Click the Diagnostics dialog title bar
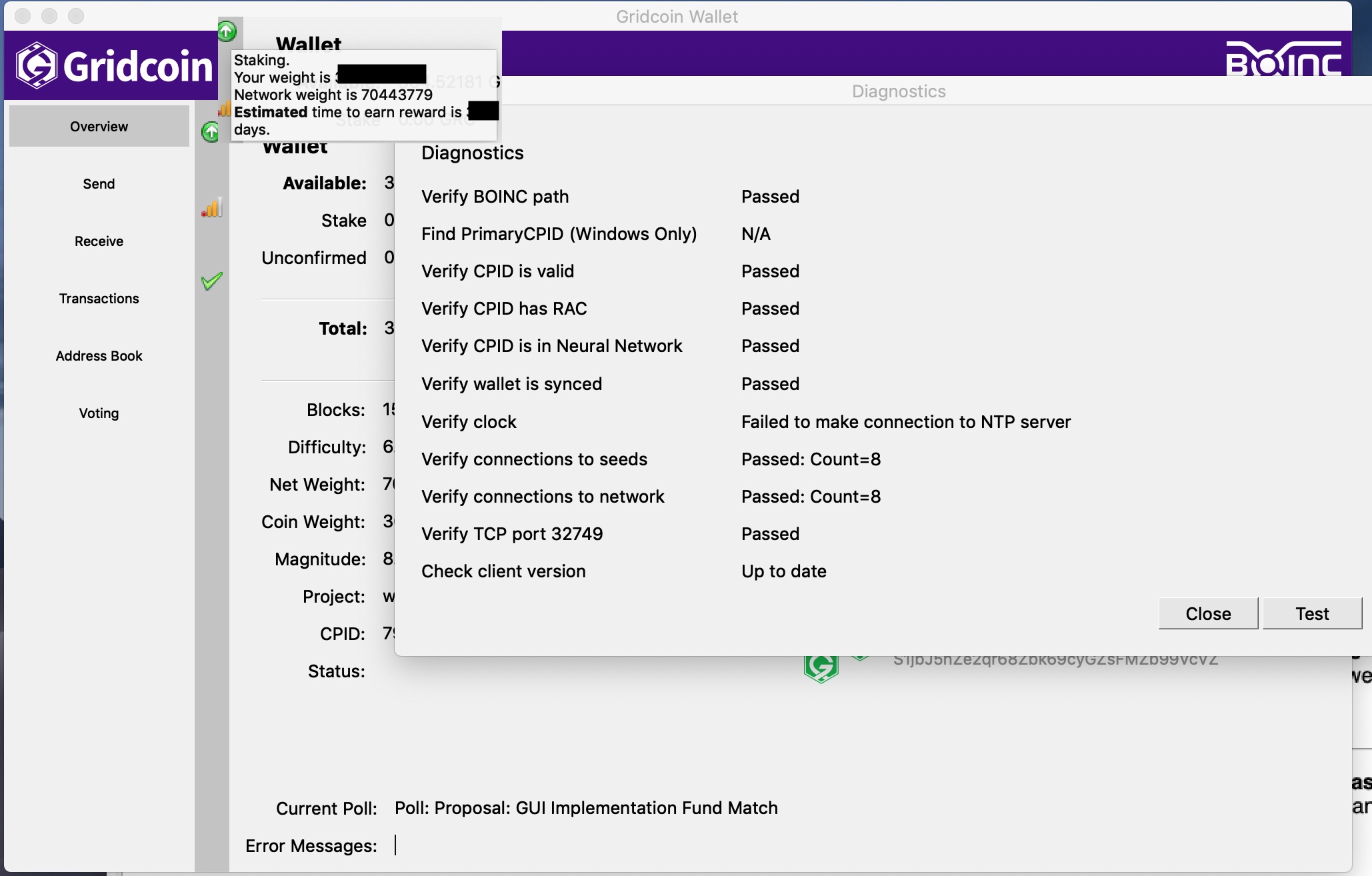1372x876 pixels. point(898,91)
